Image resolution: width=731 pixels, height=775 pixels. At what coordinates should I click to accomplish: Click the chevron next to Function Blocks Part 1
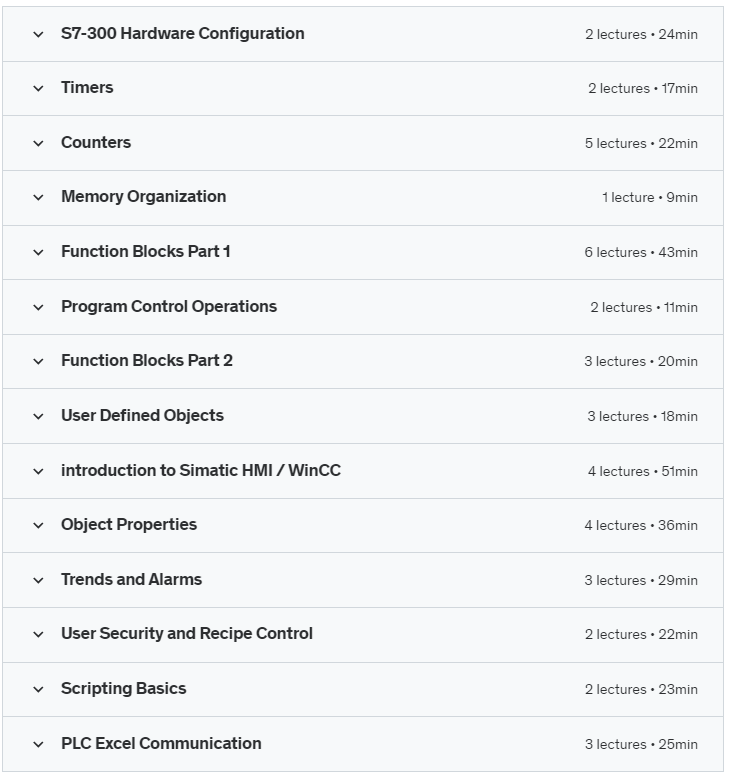coord(38,252)
